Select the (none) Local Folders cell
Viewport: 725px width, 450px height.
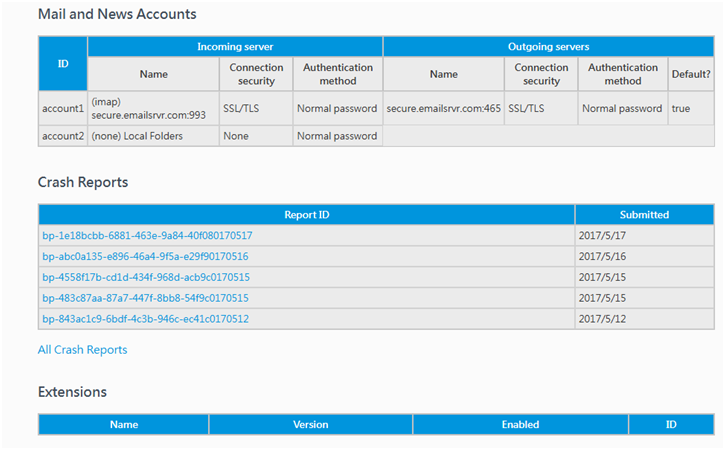click(152, 136)
